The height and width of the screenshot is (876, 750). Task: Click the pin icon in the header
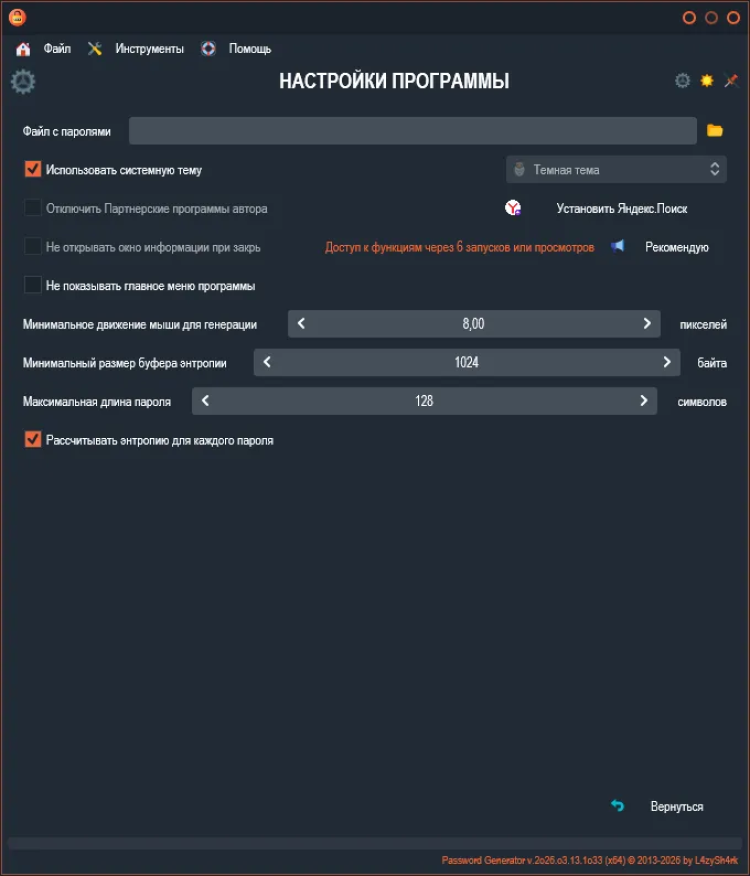[731, 81]
